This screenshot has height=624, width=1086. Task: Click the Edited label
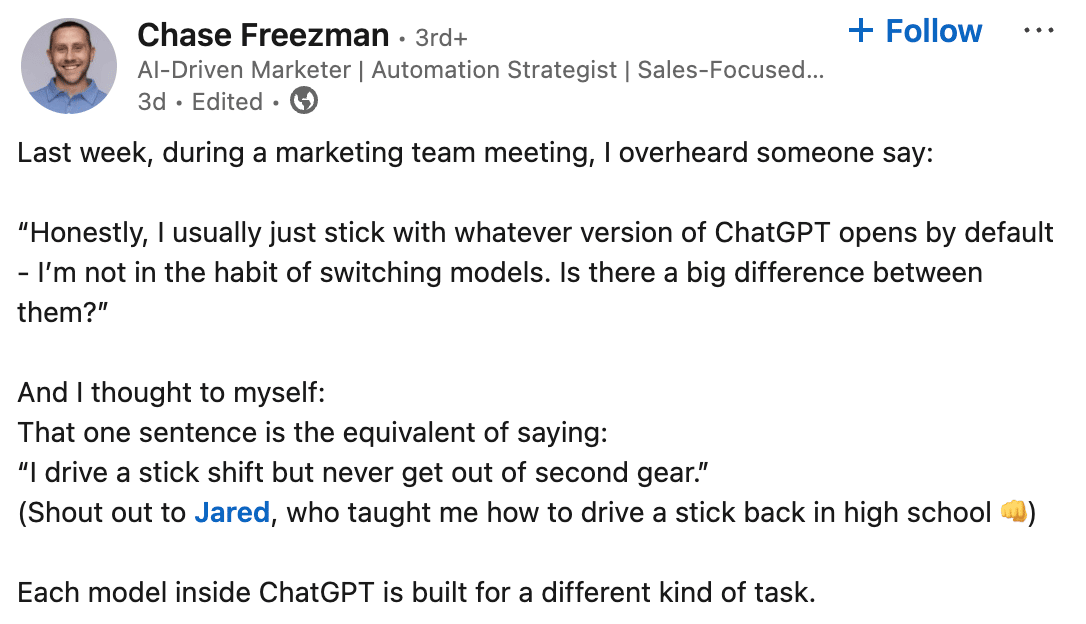227,102
